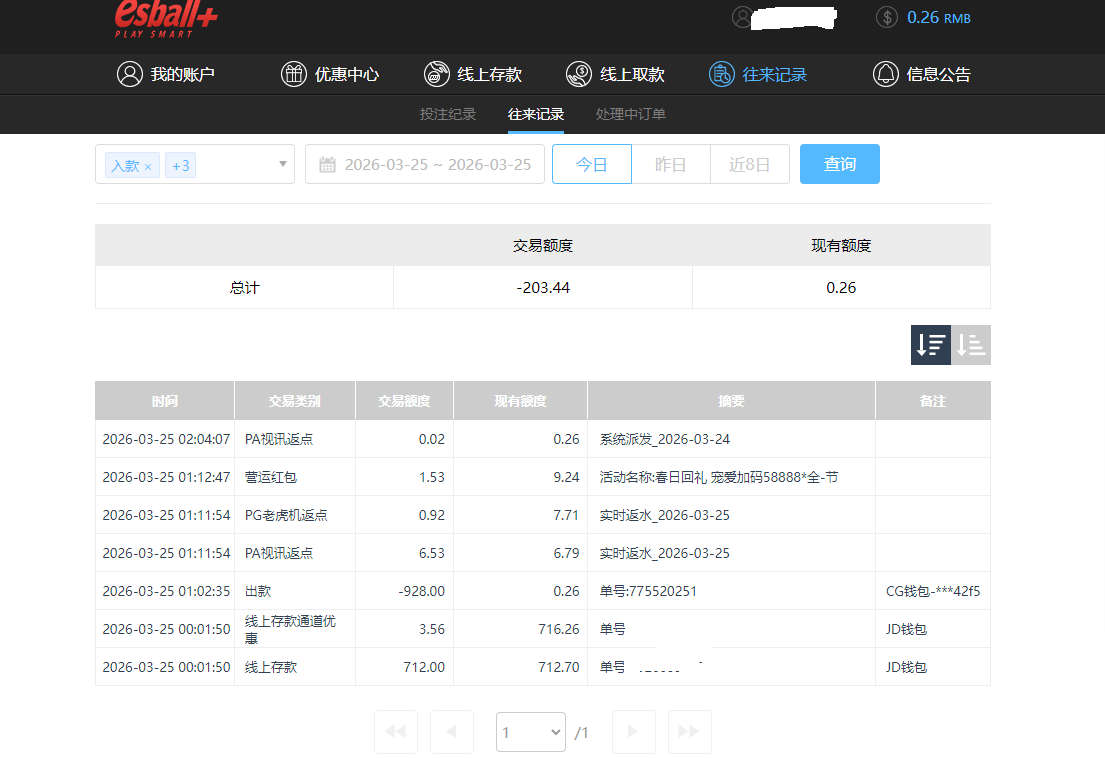1105x758 pixels.
Task: Select the 近8日 date filter
Action: click(x=750, y=164)
